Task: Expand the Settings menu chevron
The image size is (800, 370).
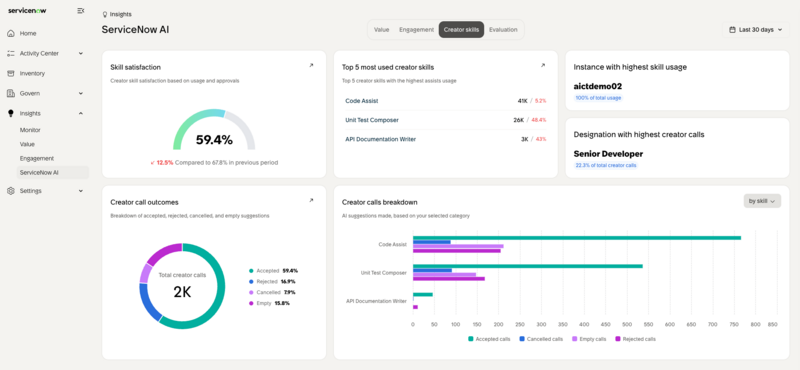Action: pos(81,191)
